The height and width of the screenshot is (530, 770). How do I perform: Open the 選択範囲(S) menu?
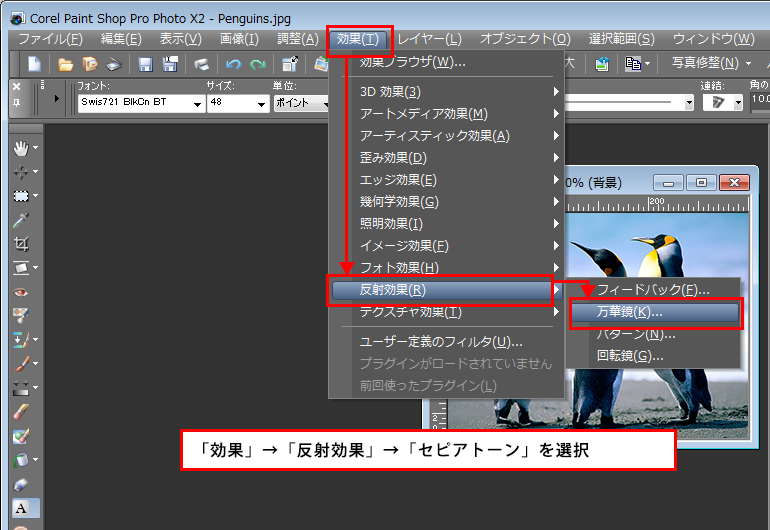click(x=622, y=39)
